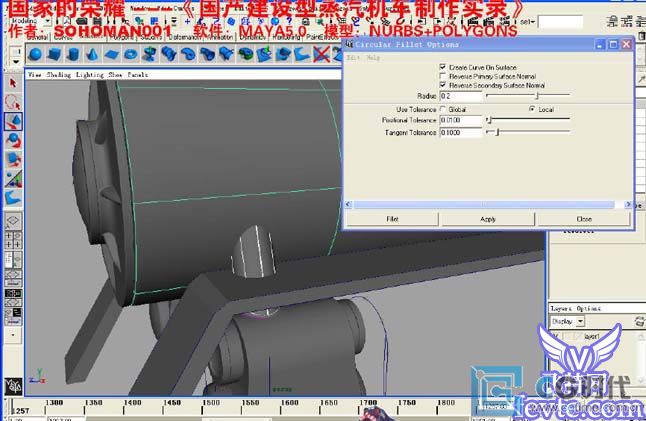The width and height of the screenshot is (646, 421).
Task: Click the Maya logo icon in toolbox
Action: tap(13, 386)
